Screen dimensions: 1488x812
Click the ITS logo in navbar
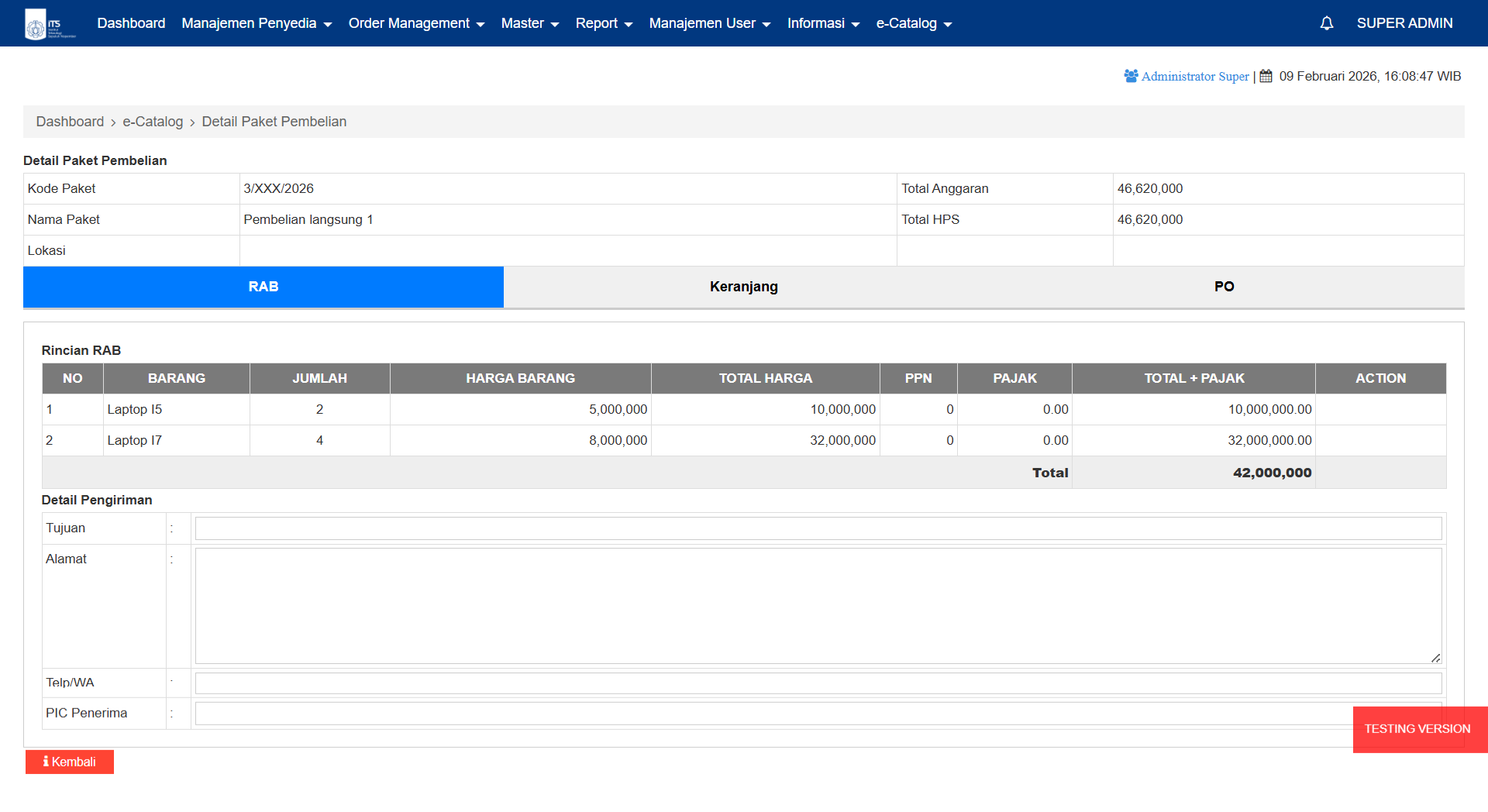pos(50,24)
